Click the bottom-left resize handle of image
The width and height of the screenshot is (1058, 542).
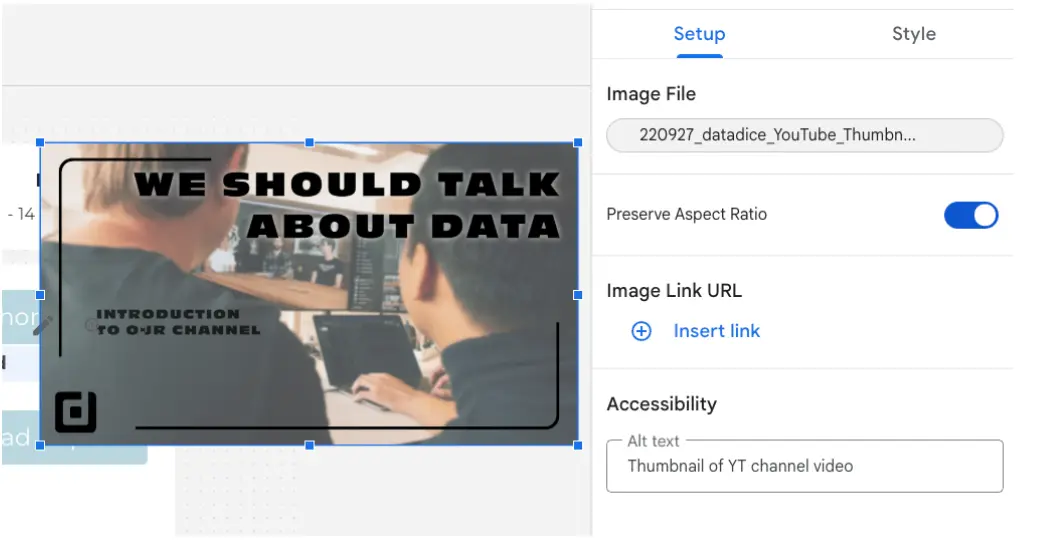[x=40, y=445]
